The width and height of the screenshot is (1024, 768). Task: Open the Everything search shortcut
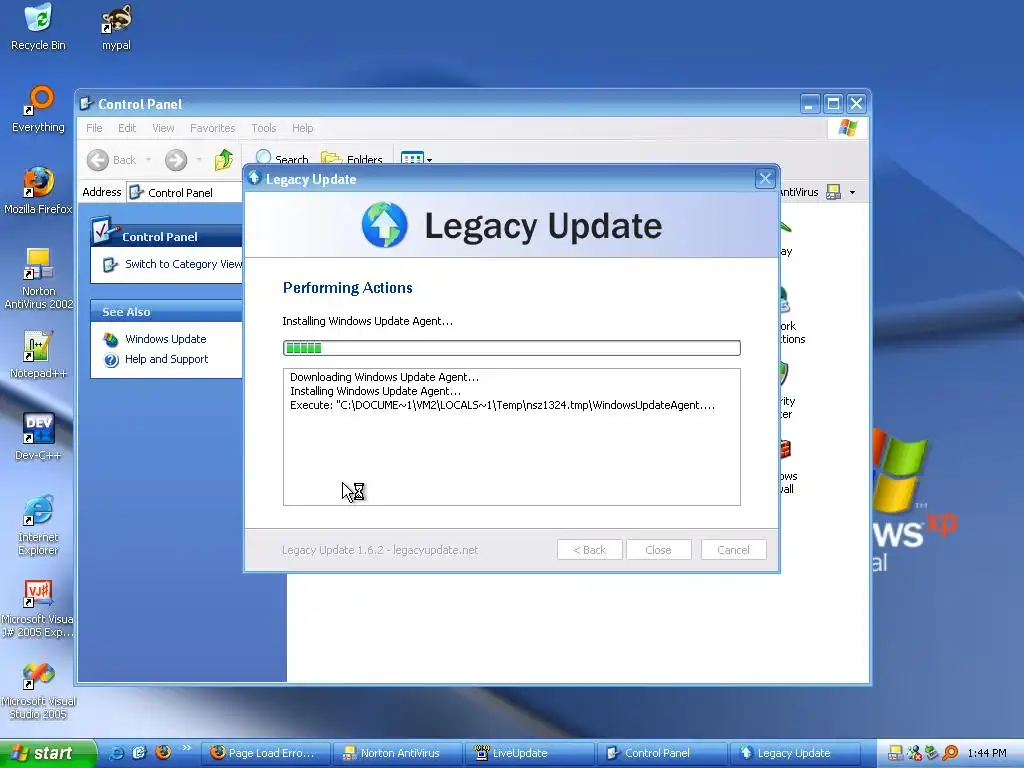pyautogui.click(x=38, y=109)
